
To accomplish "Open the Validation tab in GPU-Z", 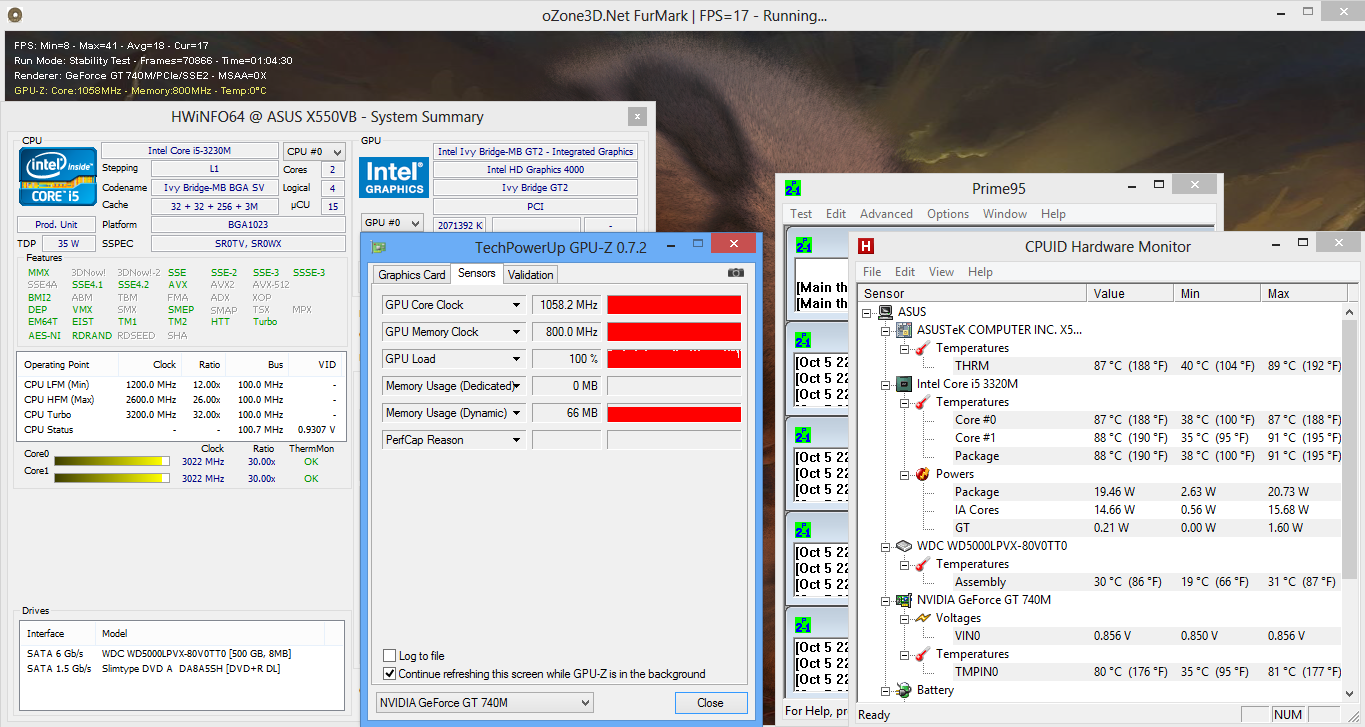I will pos(530,275).
